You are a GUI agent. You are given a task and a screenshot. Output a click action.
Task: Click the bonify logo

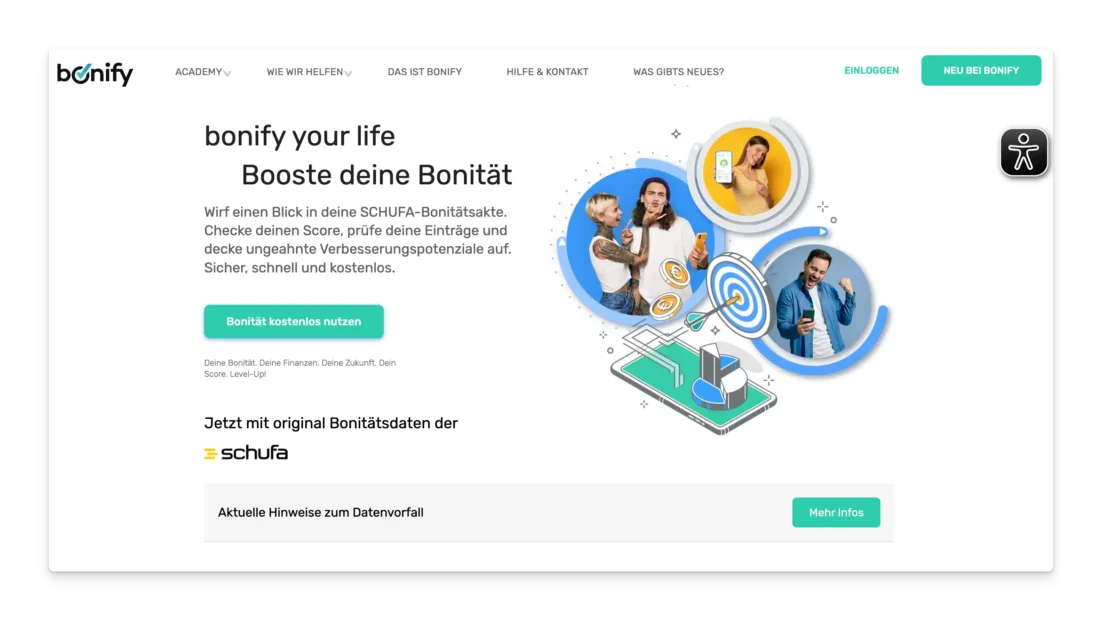95,73
